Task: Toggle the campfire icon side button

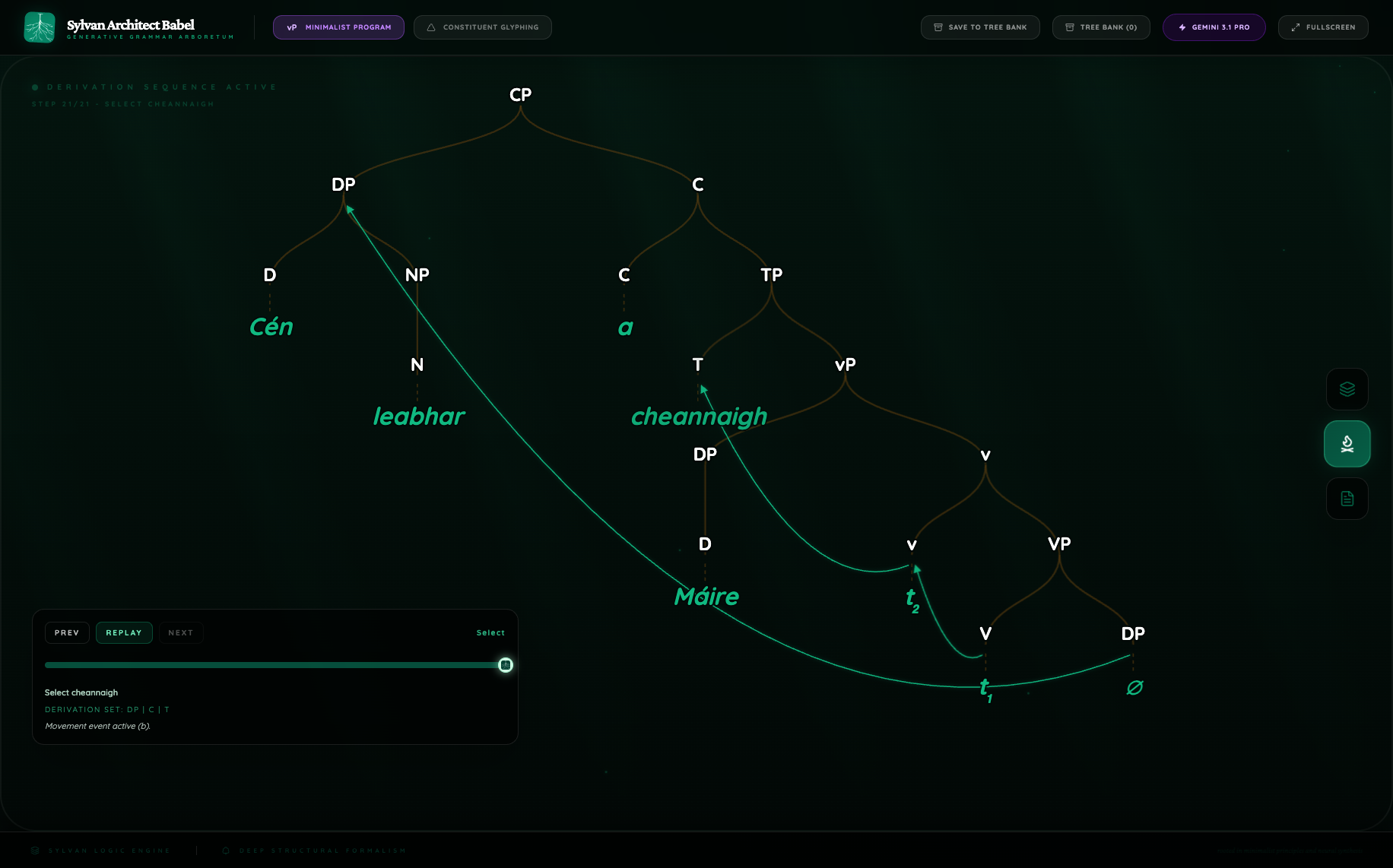Action: 1347,444
